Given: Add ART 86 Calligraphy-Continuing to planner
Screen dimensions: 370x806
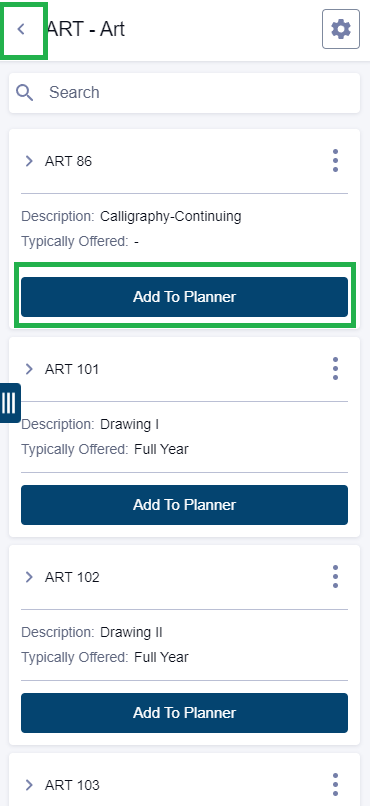Looking at the screenshot, I should [x=184, y=297].
